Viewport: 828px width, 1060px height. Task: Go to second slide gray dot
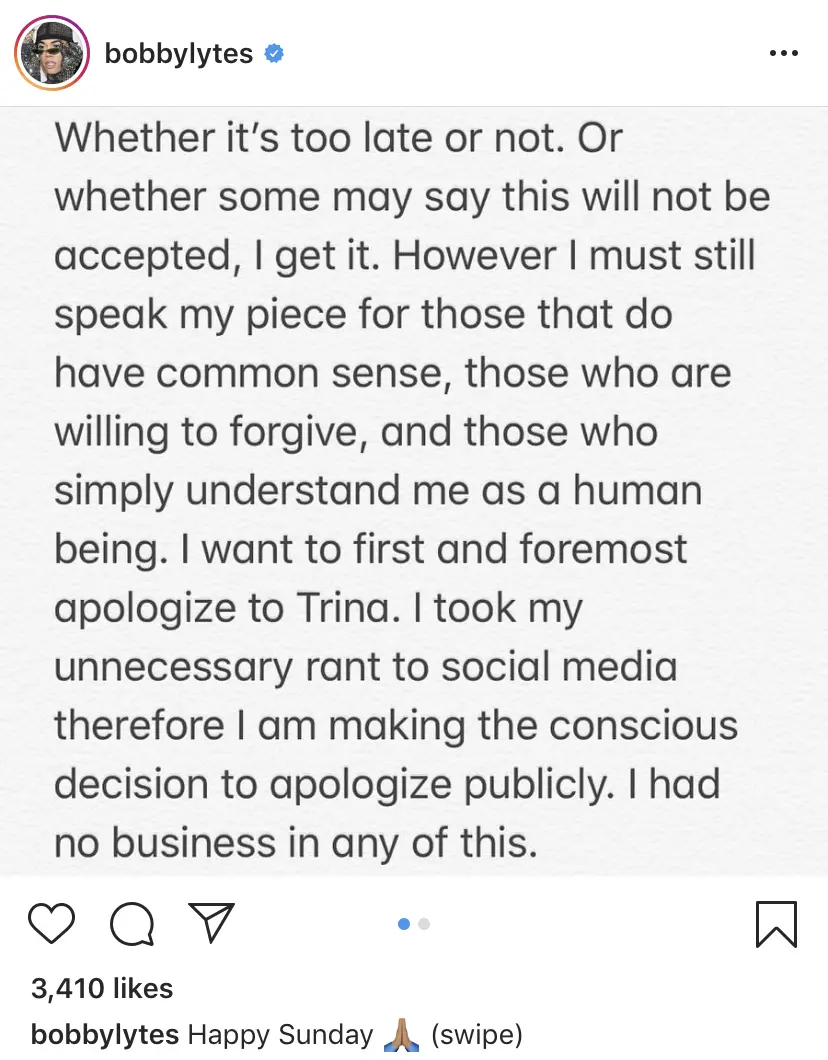click(424, 923)
